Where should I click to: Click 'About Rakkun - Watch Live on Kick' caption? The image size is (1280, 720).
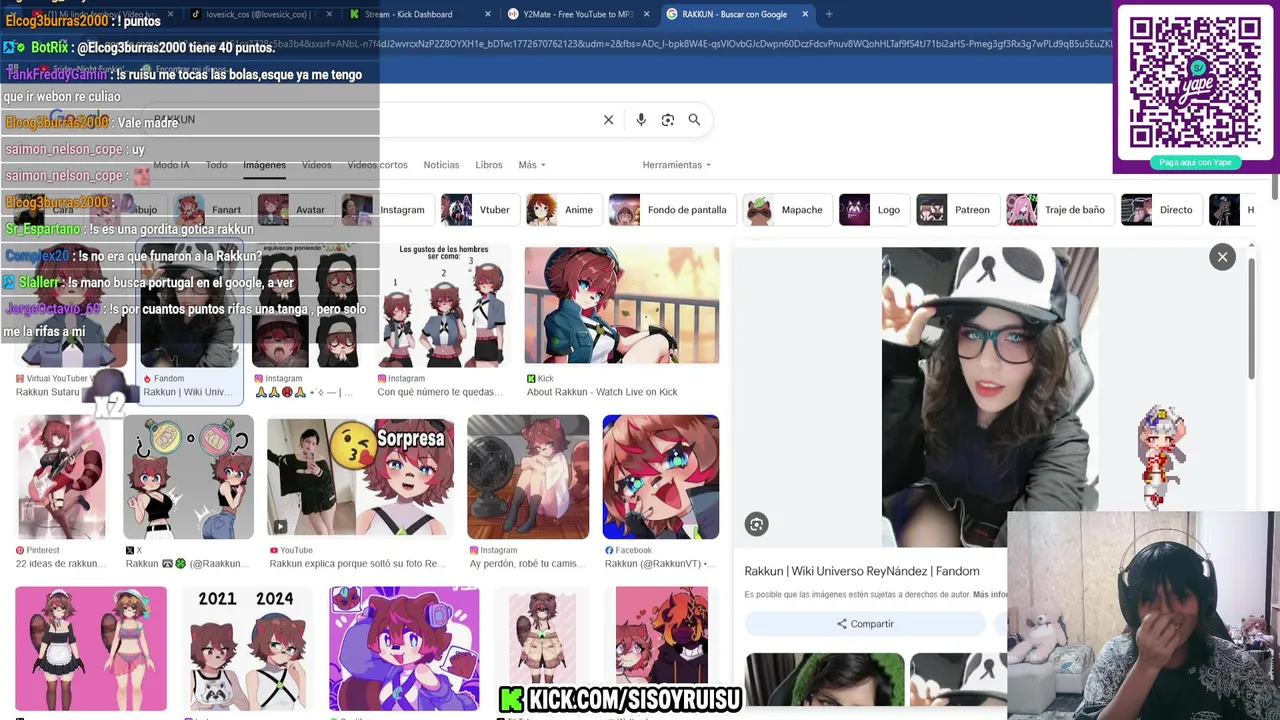click(602, 392)
